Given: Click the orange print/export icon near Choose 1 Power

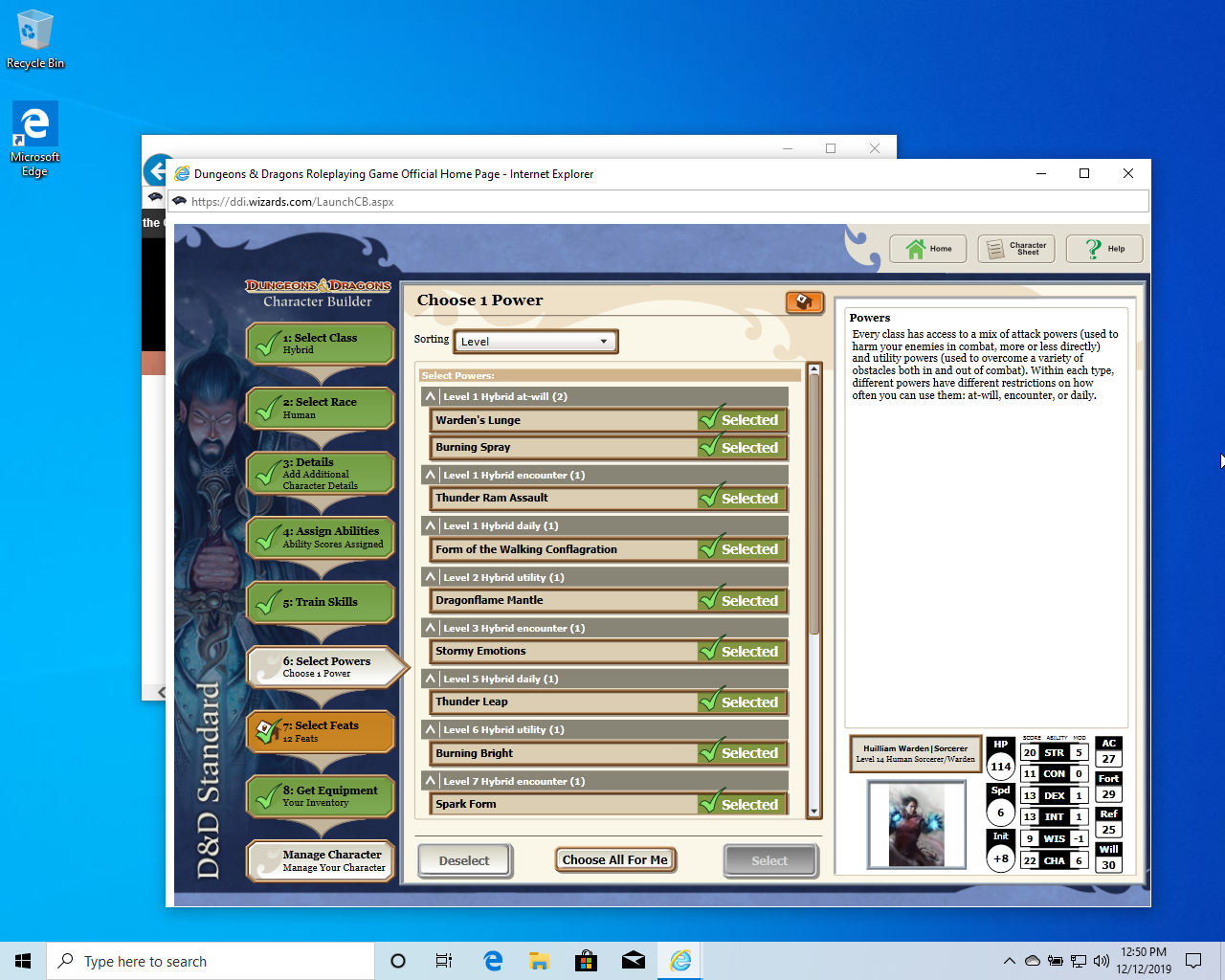Looking at the screenshot, I should tap(804, 302).
